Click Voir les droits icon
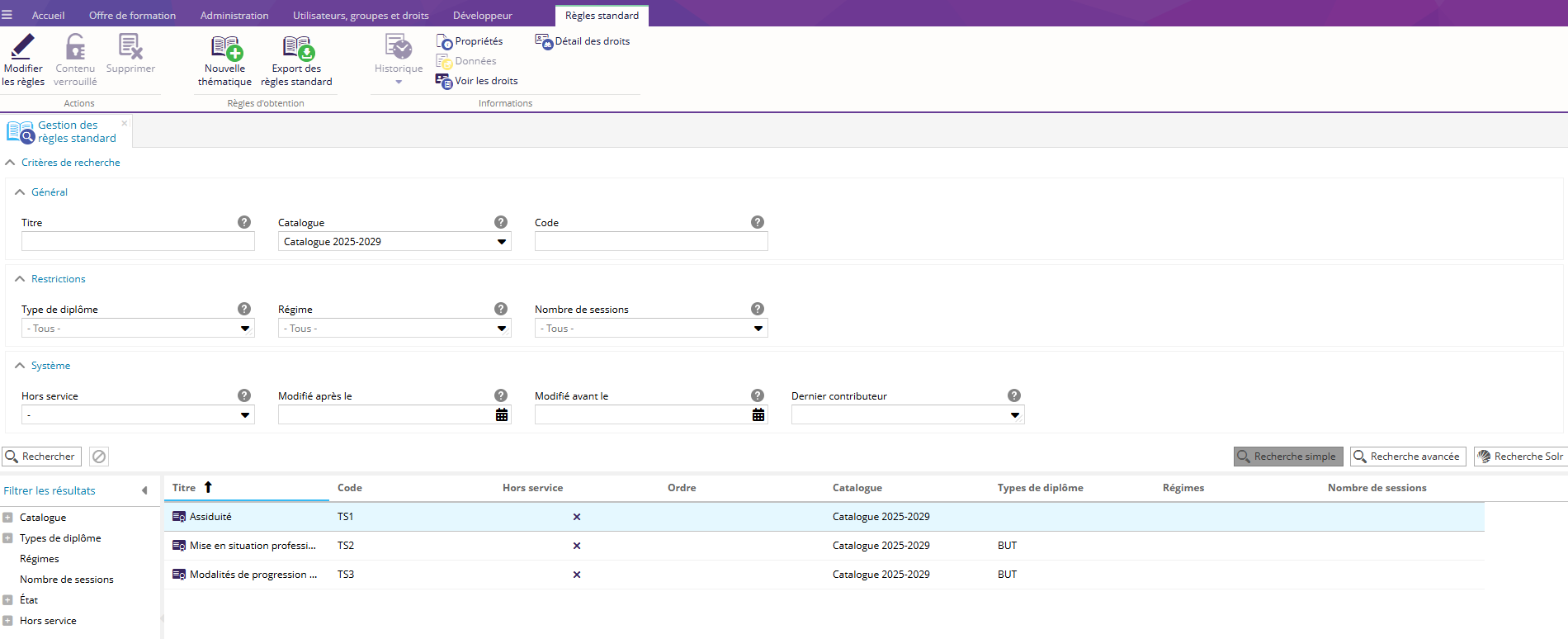 pos(444,81)
